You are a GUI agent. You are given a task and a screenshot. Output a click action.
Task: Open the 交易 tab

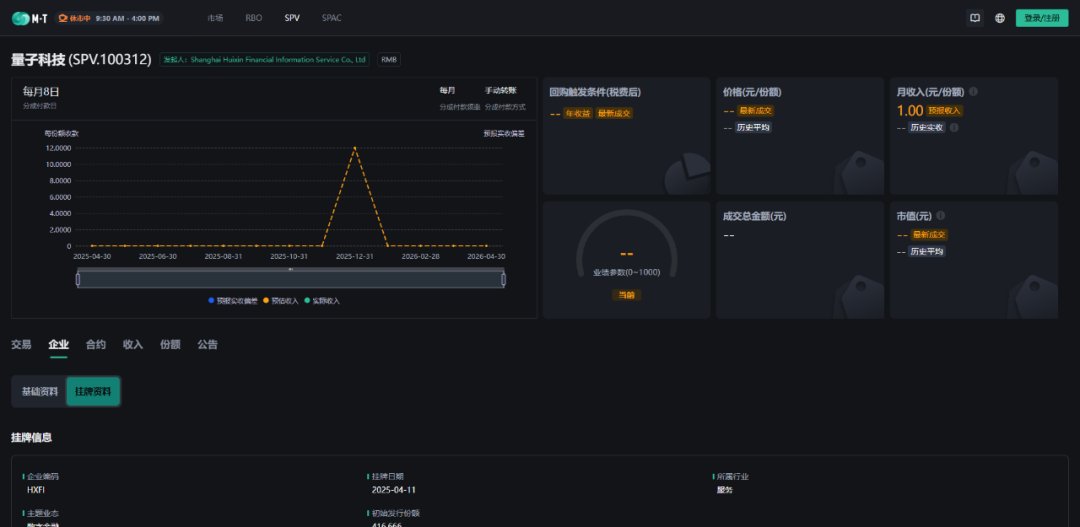21,344
